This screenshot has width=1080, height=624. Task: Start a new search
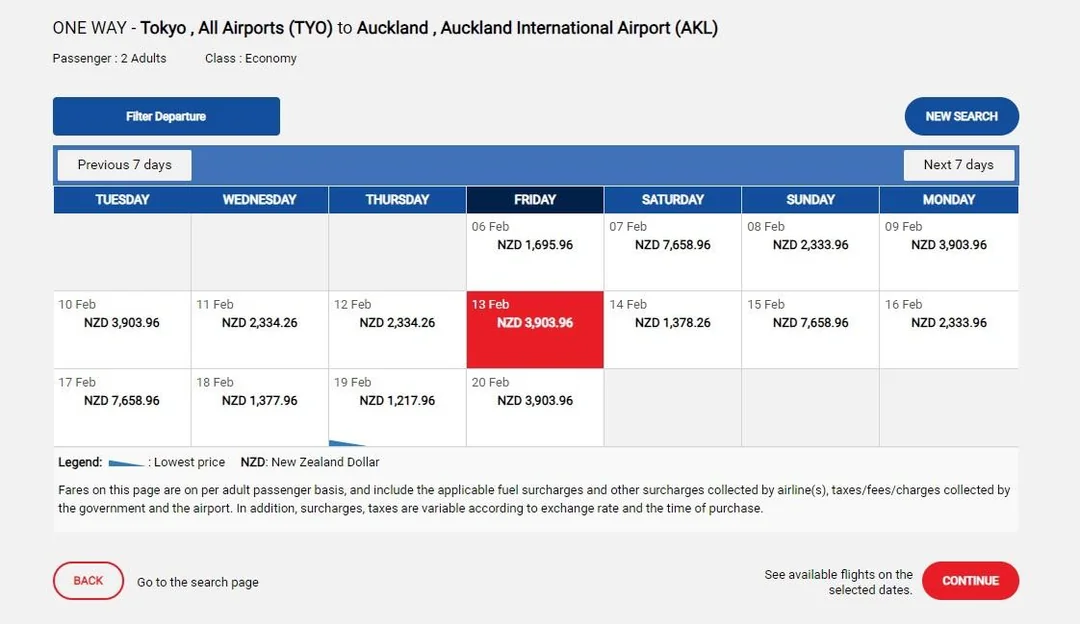(x=961, y=116)
